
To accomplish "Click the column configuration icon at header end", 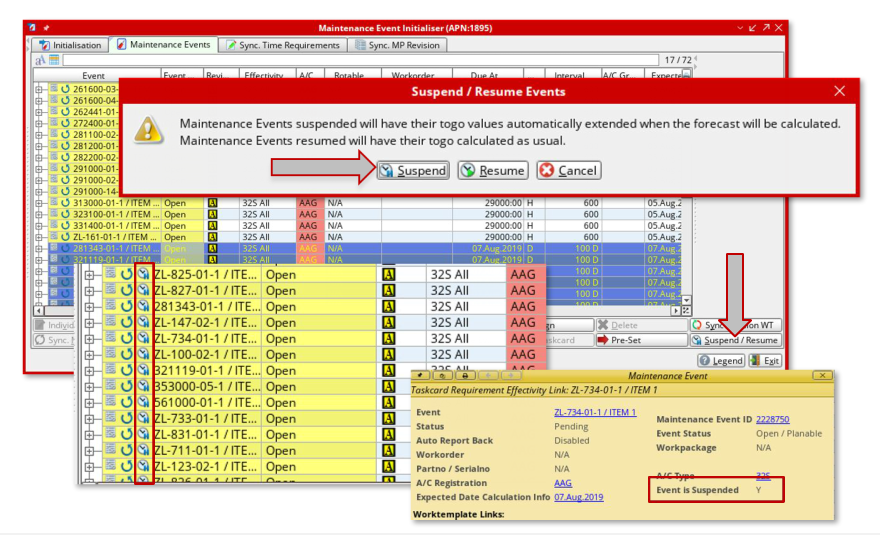I will 686,75.
